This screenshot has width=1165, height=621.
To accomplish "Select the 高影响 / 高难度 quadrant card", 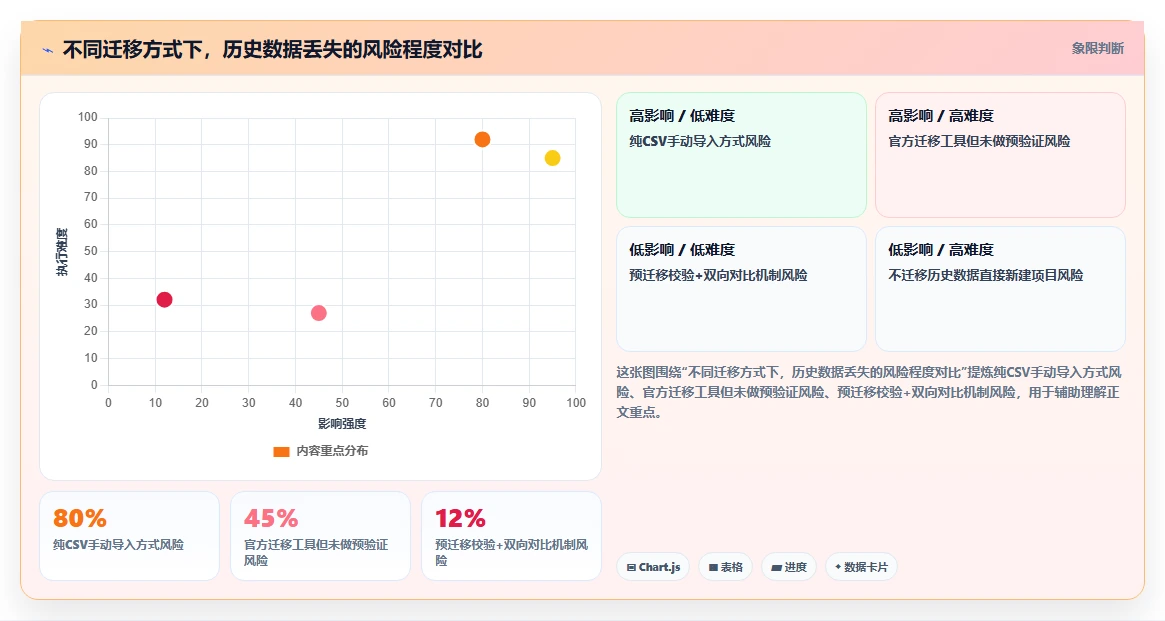I will pos(1000,155).
